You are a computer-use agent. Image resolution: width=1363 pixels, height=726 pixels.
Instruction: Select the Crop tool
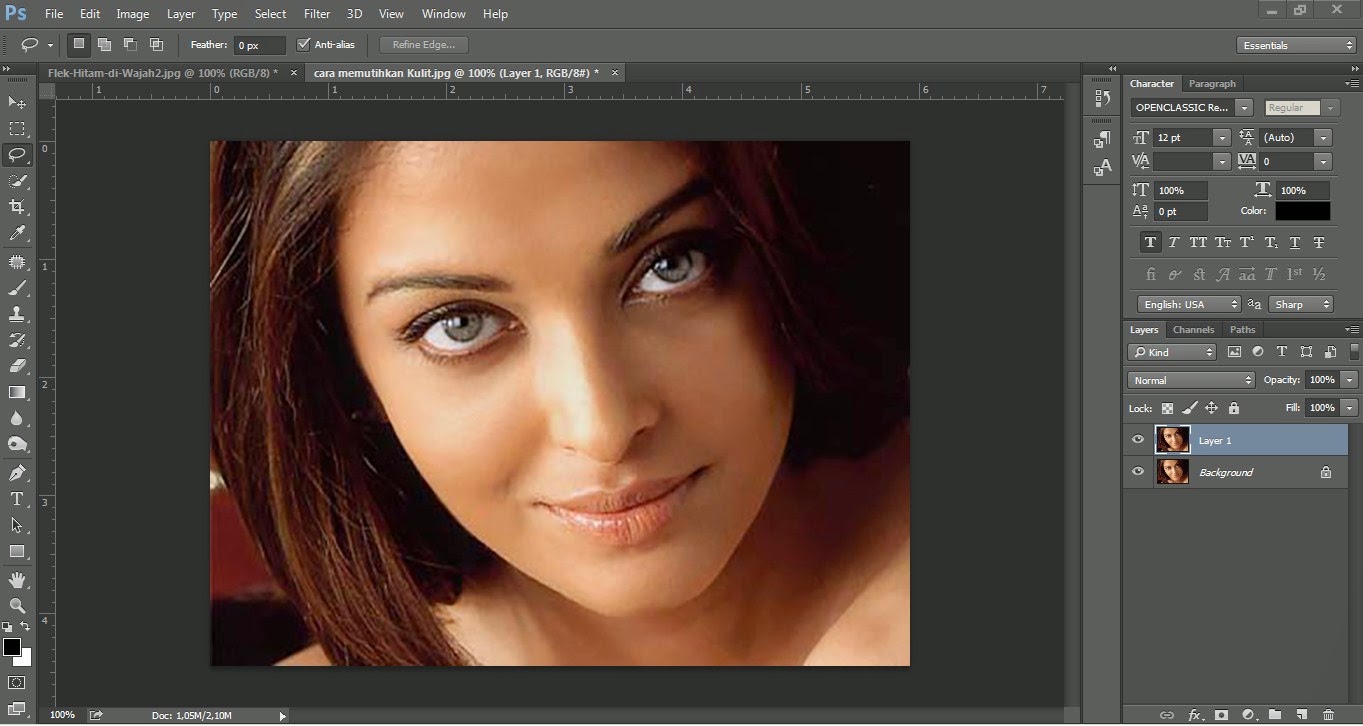(x=17, y=207)
